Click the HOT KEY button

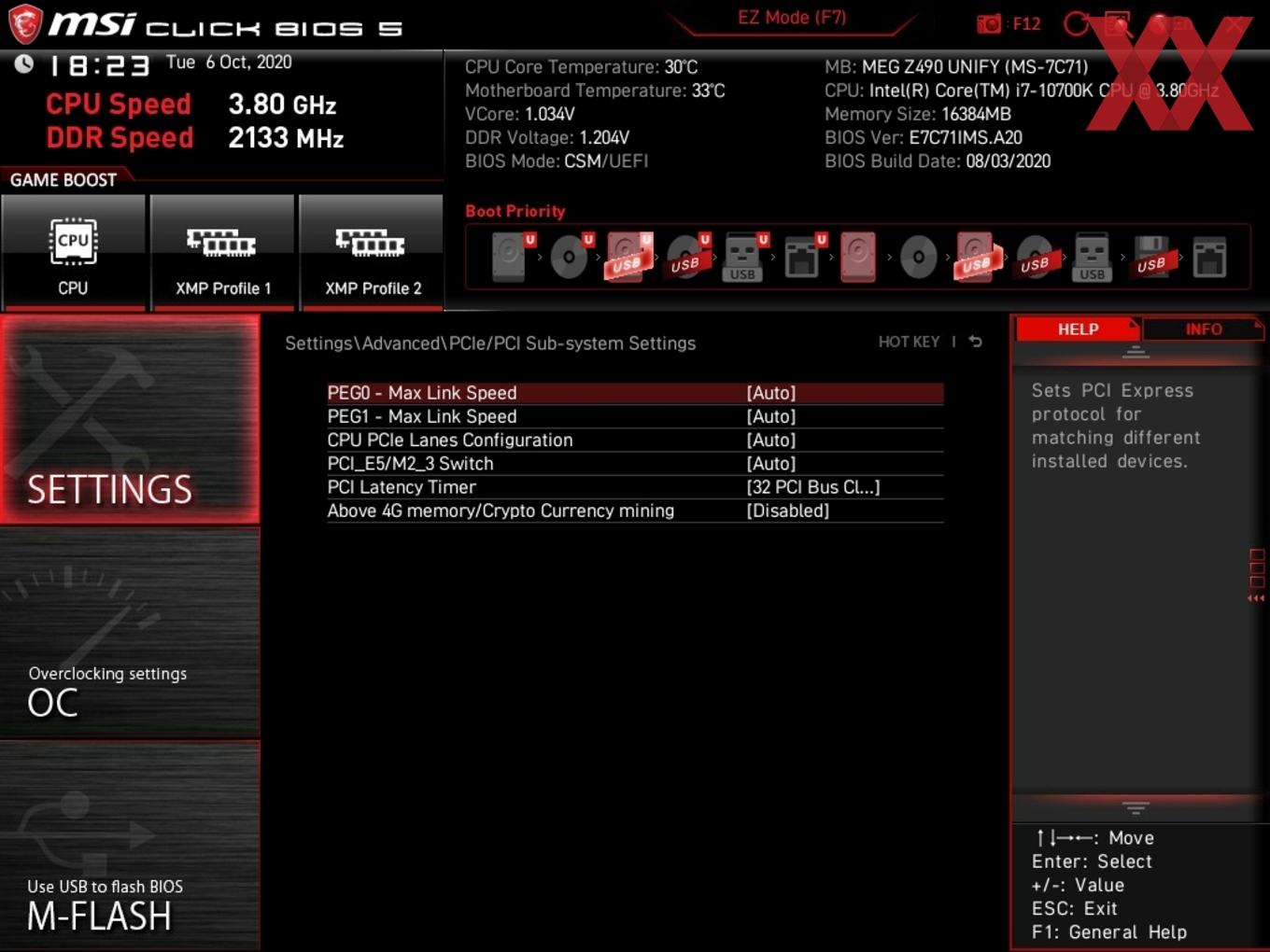(909, 342)
